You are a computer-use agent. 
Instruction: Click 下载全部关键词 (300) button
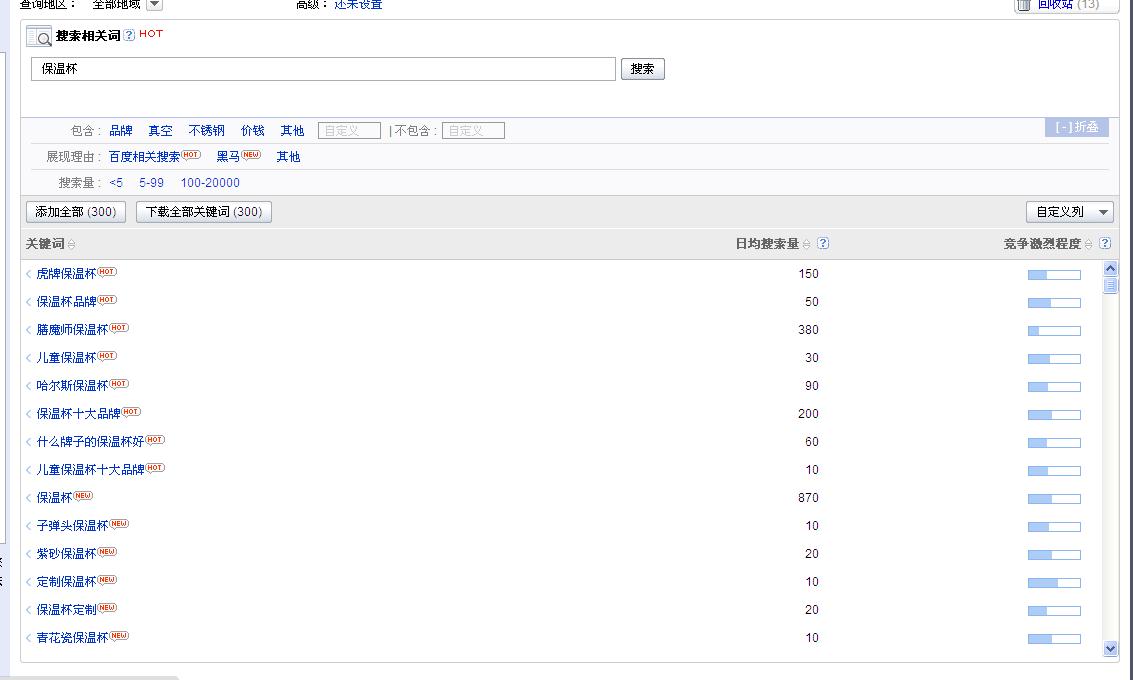pyautogui.click(x=204, y=212)
